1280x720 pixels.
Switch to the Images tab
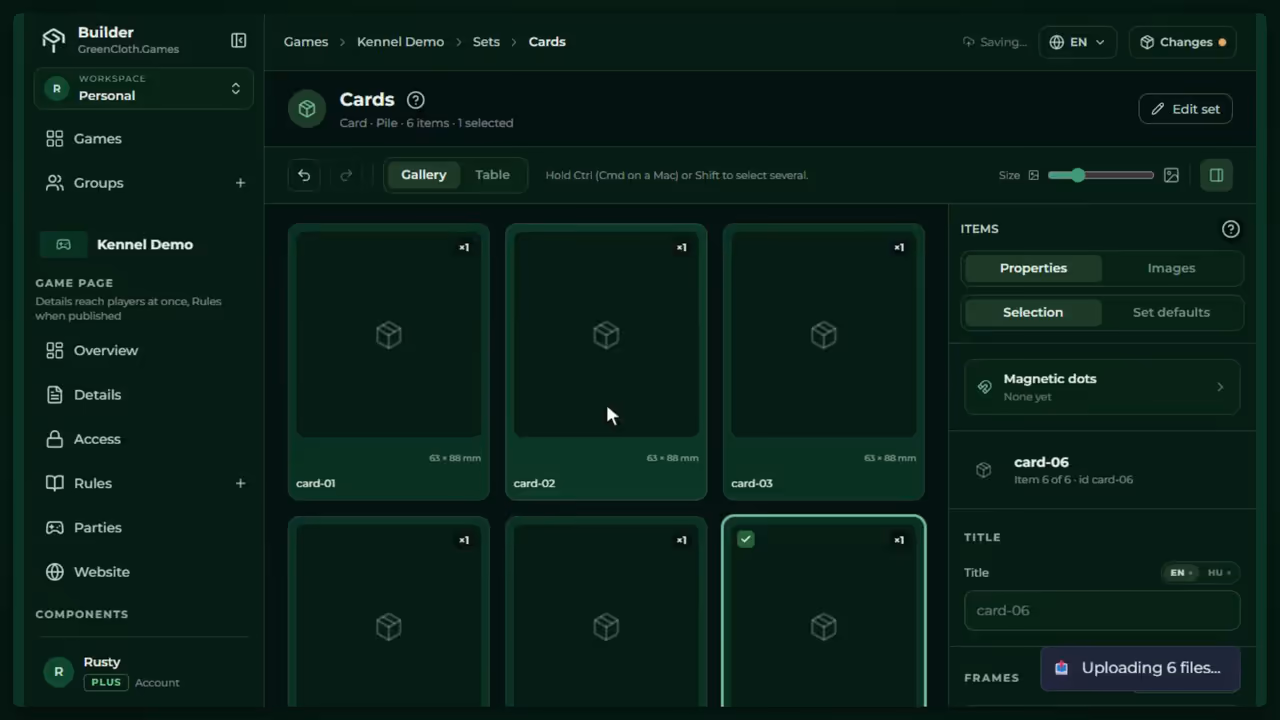click(1171, 268)
